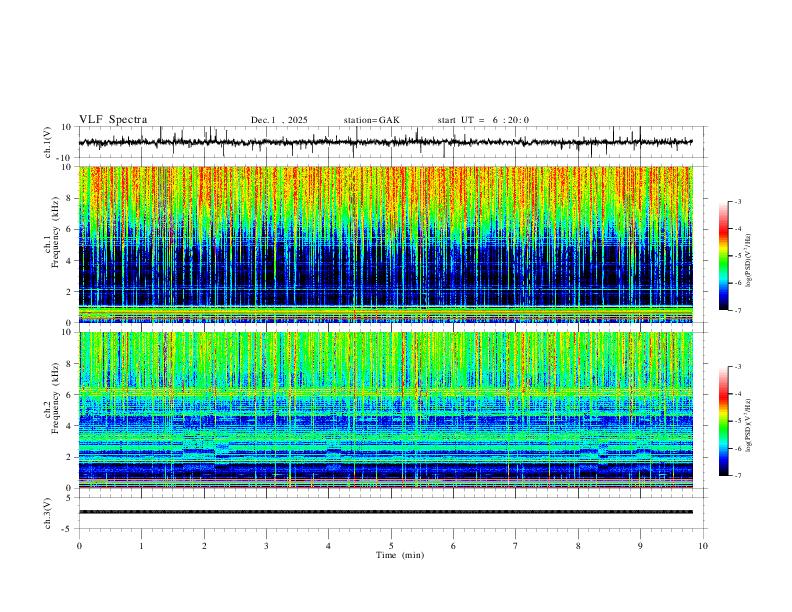Viewport: 792px width, 612px height.
Task: Click the '9' tick on the time axis
Action: click(640, 546)
